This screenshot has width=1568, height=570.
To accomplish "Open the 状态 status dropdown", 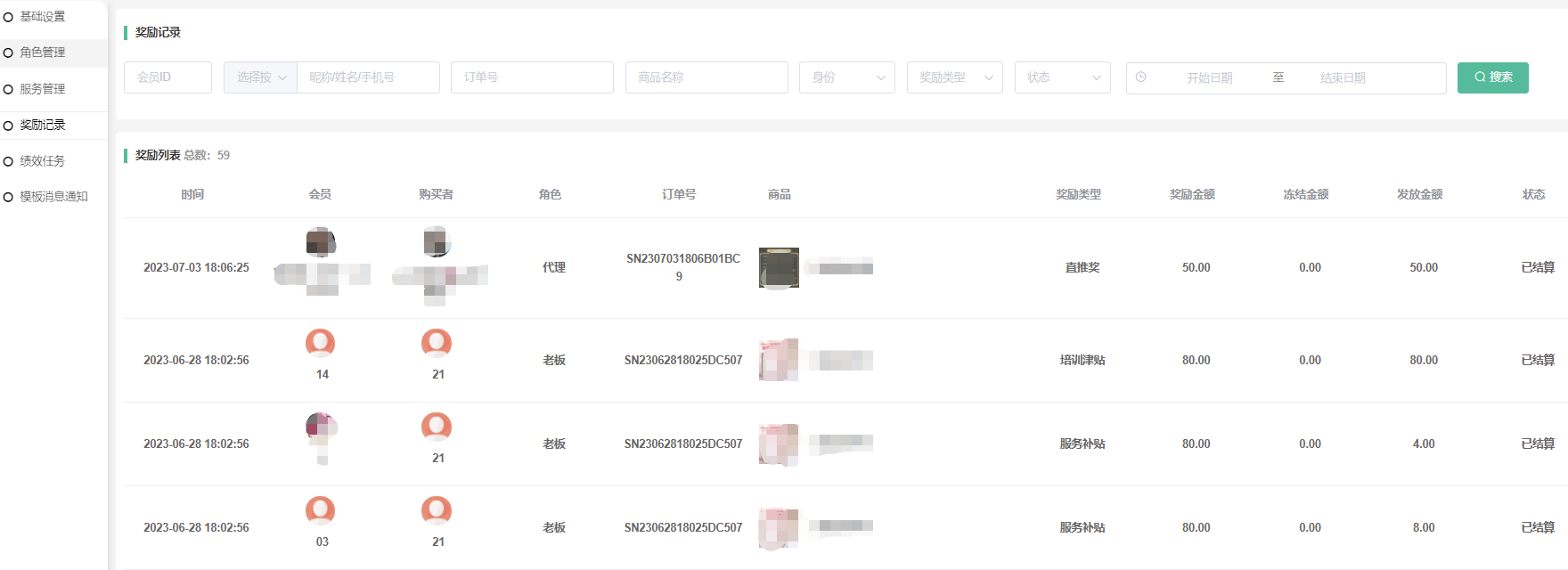I will (1062, 77).
